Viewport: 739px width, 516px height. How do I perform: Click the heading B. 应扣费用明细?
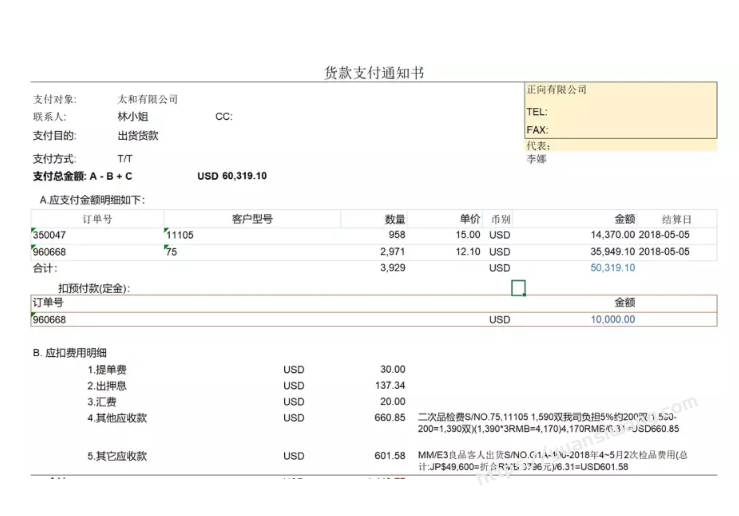pyautogui.click(x=70, y=353)
